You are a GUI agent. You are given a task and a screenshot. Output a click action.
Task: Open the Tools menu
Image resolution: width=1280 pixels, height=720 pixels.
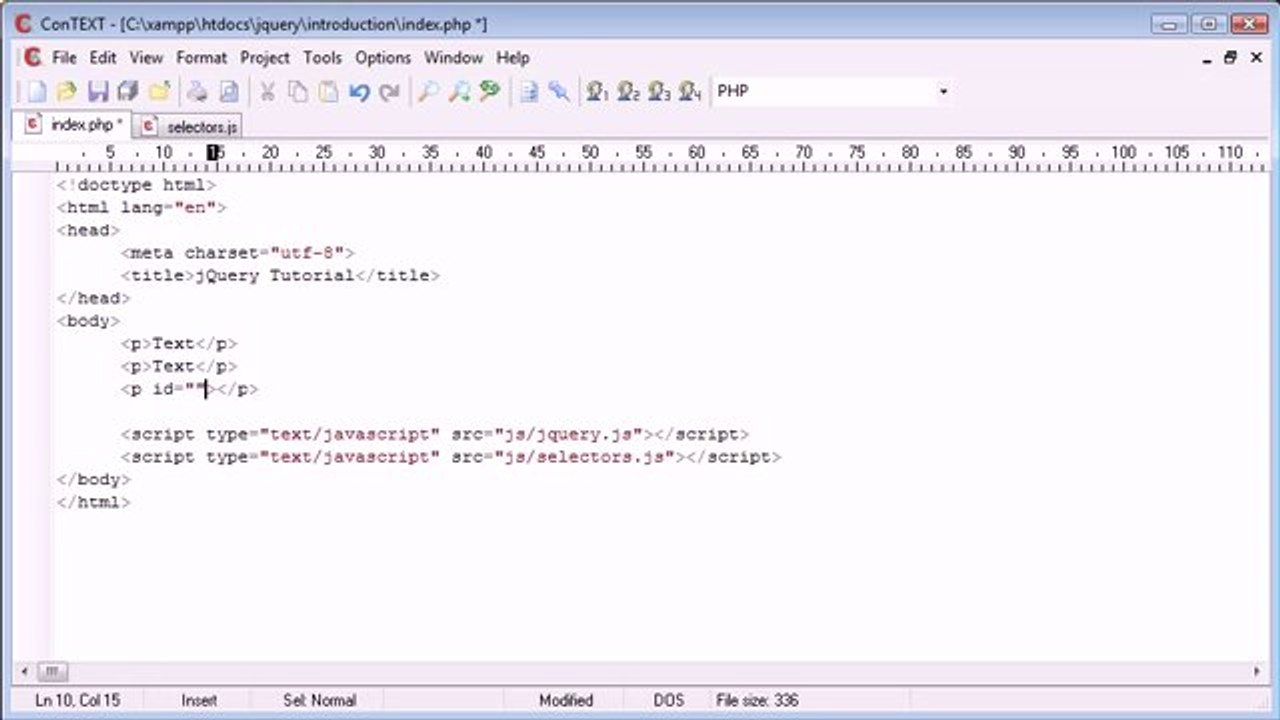click(322, 58)
